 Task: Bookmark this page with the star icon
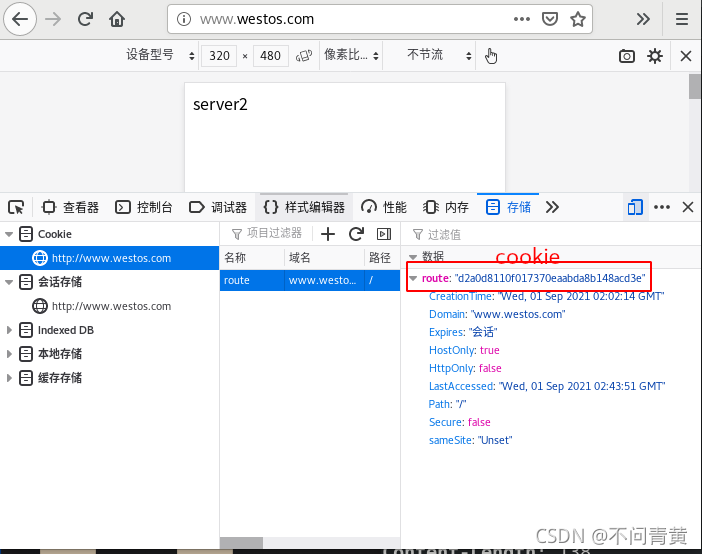click(578, 19)
